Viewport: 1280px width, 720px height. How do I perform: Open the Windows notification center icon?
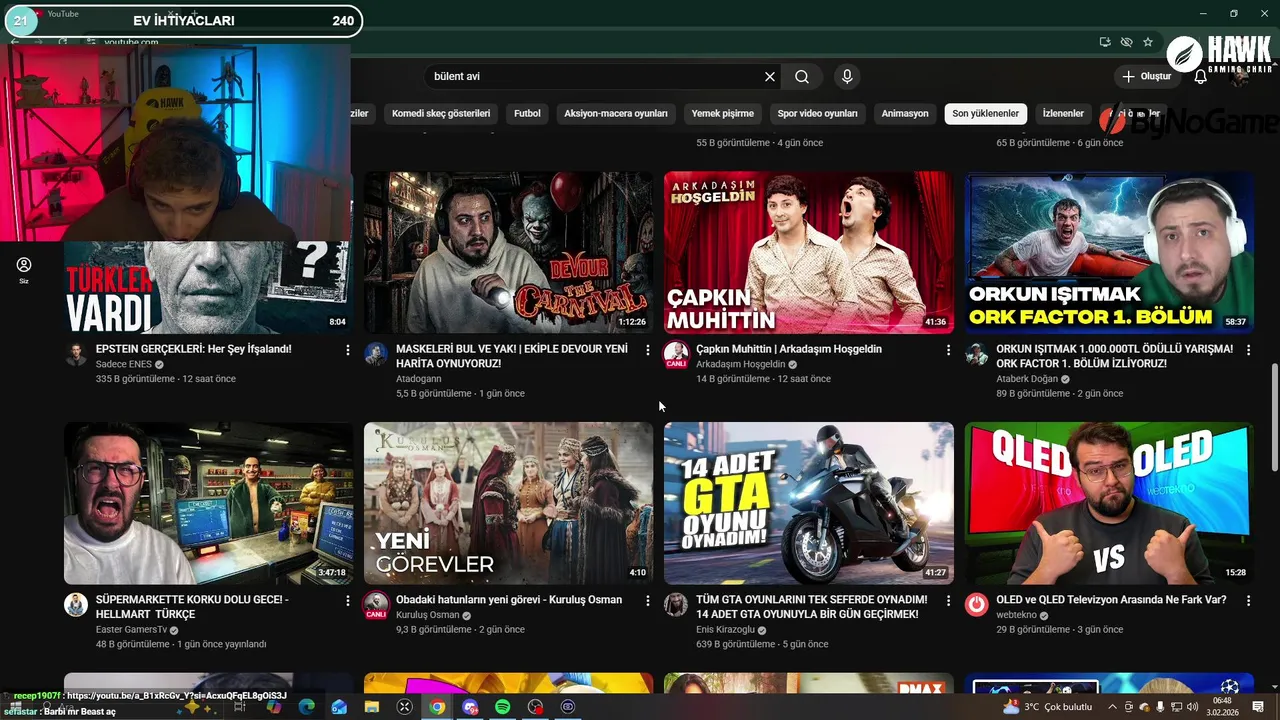tap(1258, 707)
